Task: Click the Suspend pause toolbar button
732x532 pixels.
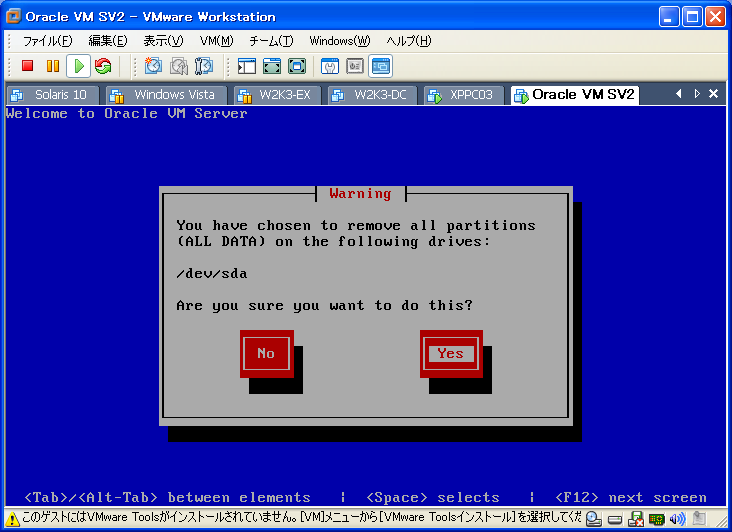Action: pyautogui.click(x=53, y=66)
